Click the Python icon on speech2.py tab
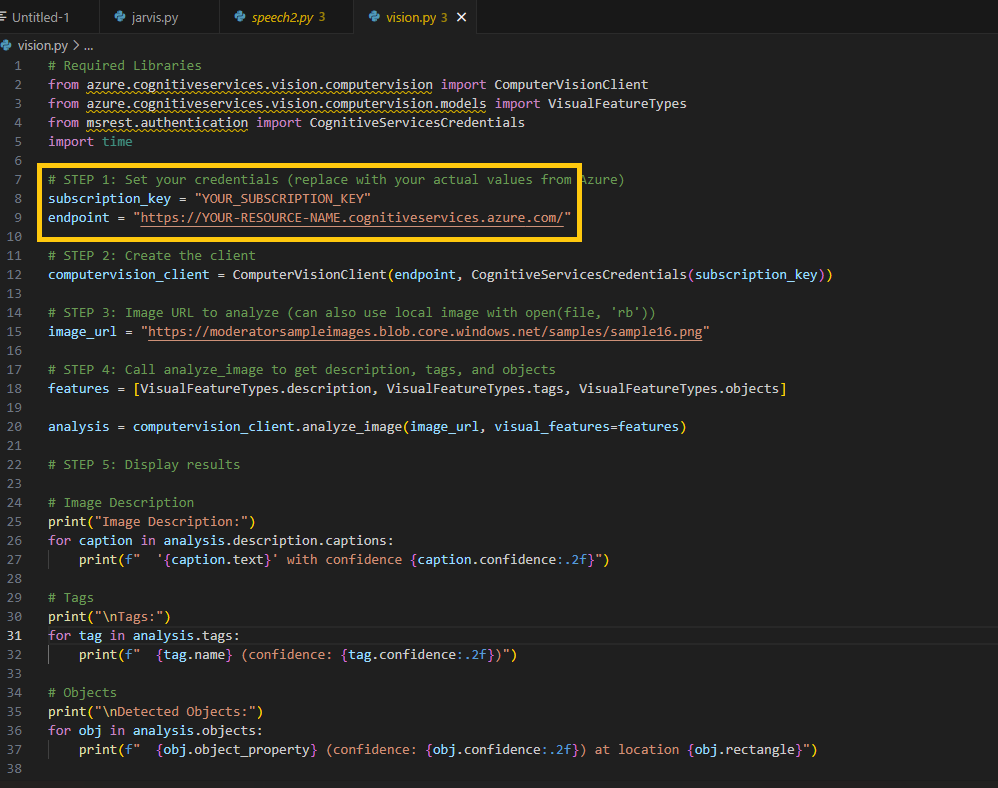 coord(240,17)
